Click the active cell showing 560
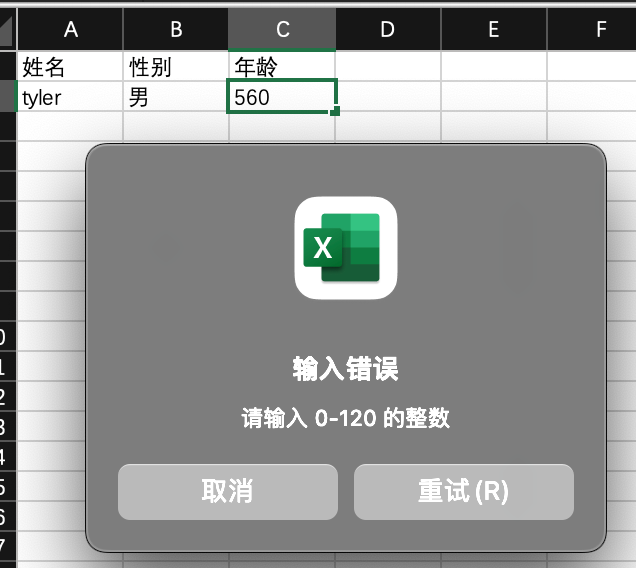The height and width of the screenshot is (568, 636). [x=282, y=97]
